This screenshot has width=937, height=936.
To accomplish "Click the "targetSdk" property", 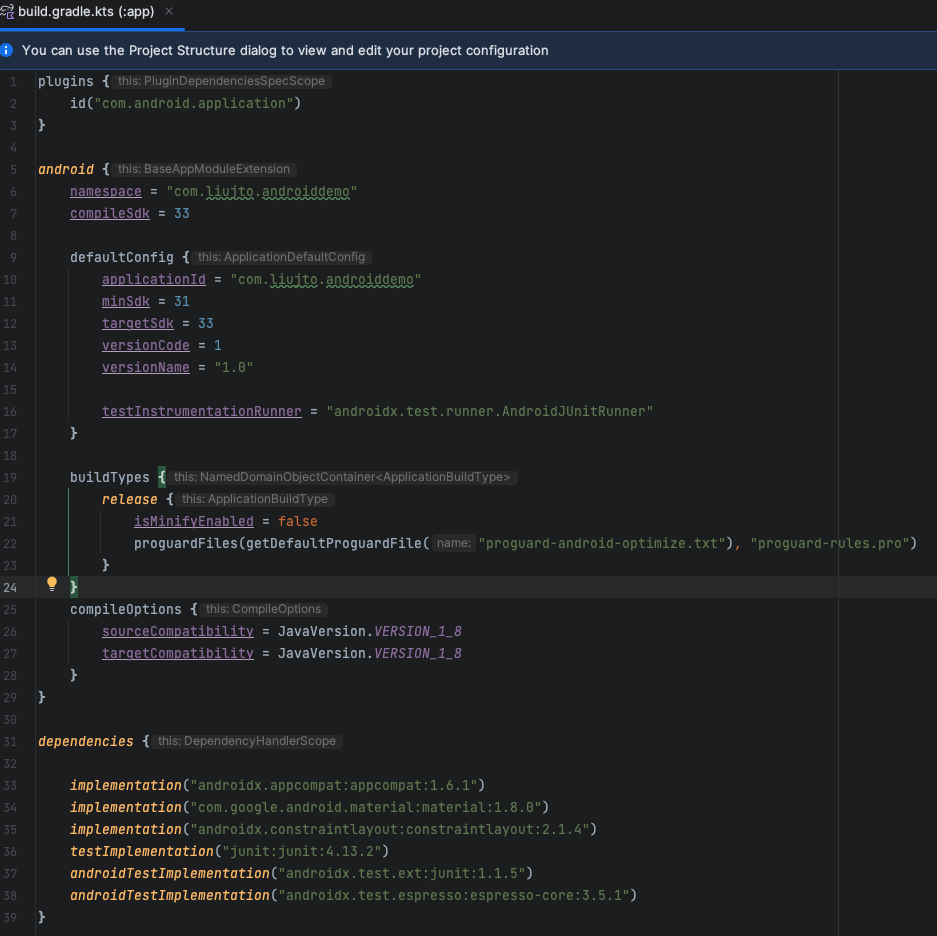I will pyautogui.click(x=138, y=323).
